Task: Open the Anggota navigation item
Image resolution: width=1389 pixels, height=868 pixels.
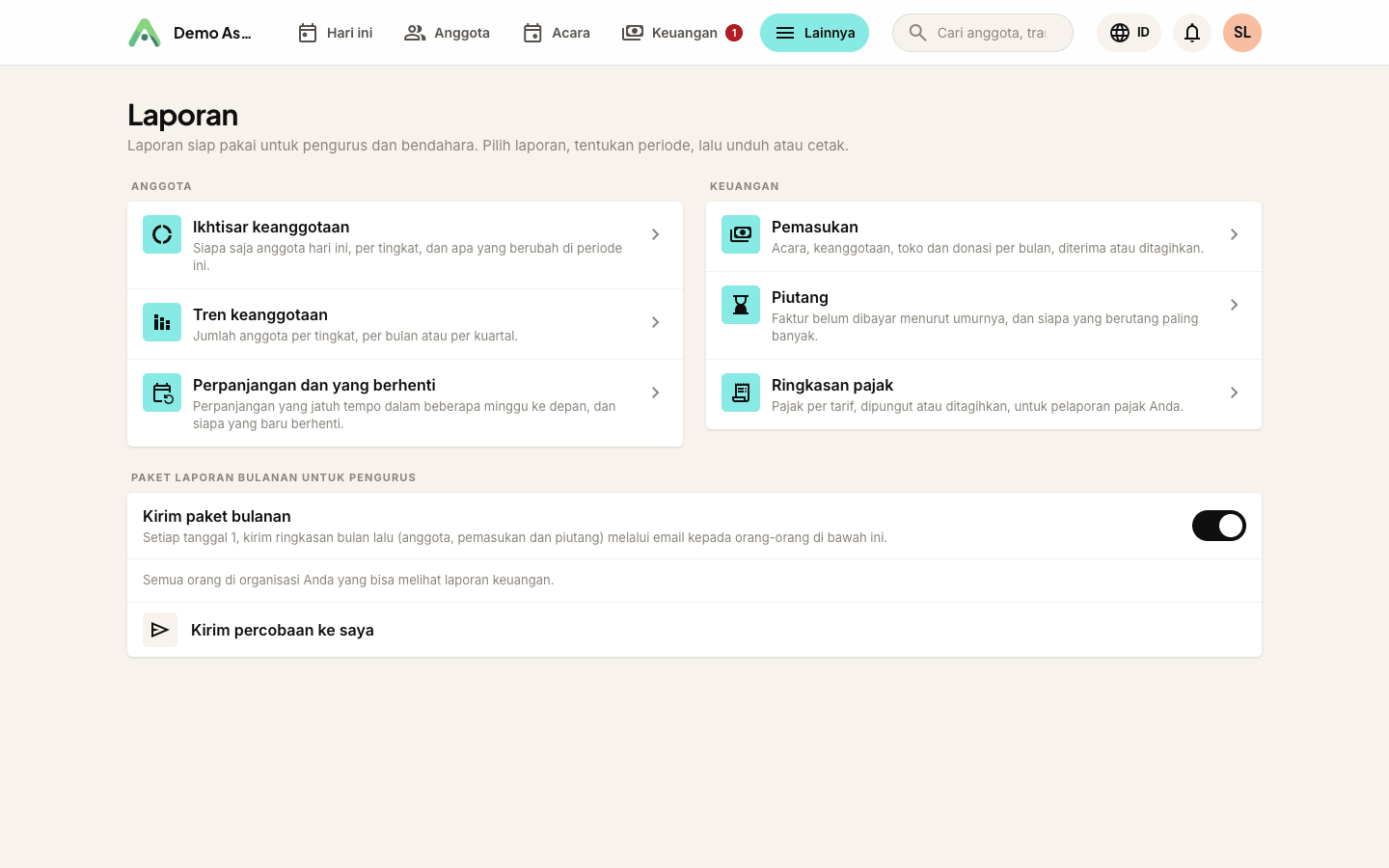Action: click(x=447, y=33)
